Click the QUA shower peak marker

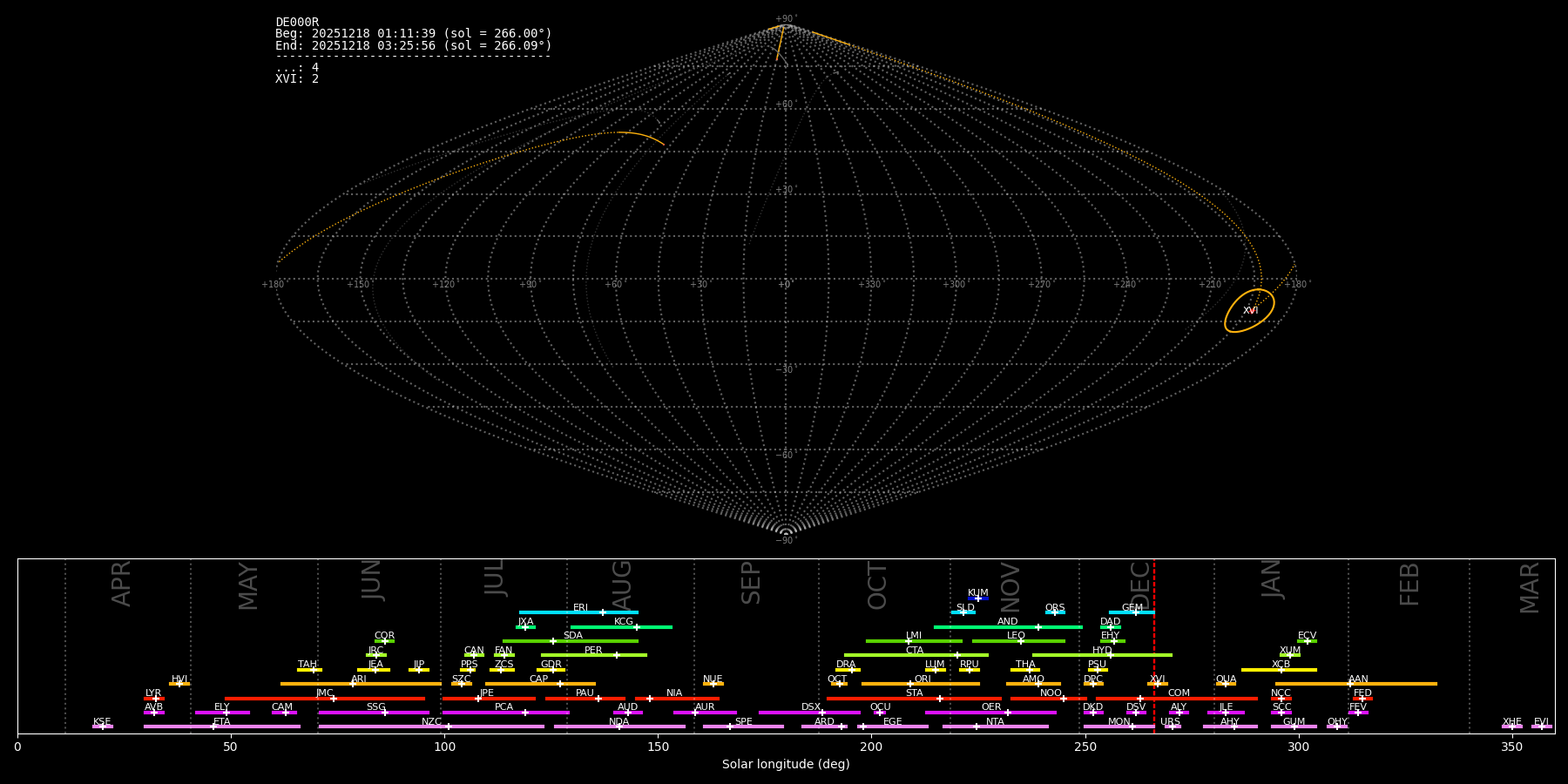tap(1225, 684)
